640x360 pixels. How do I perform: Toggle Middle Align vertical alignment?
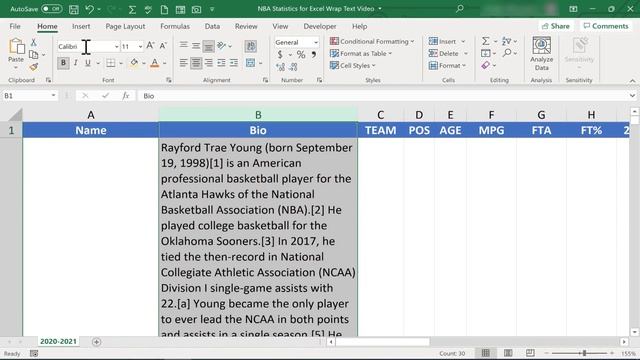196,46
